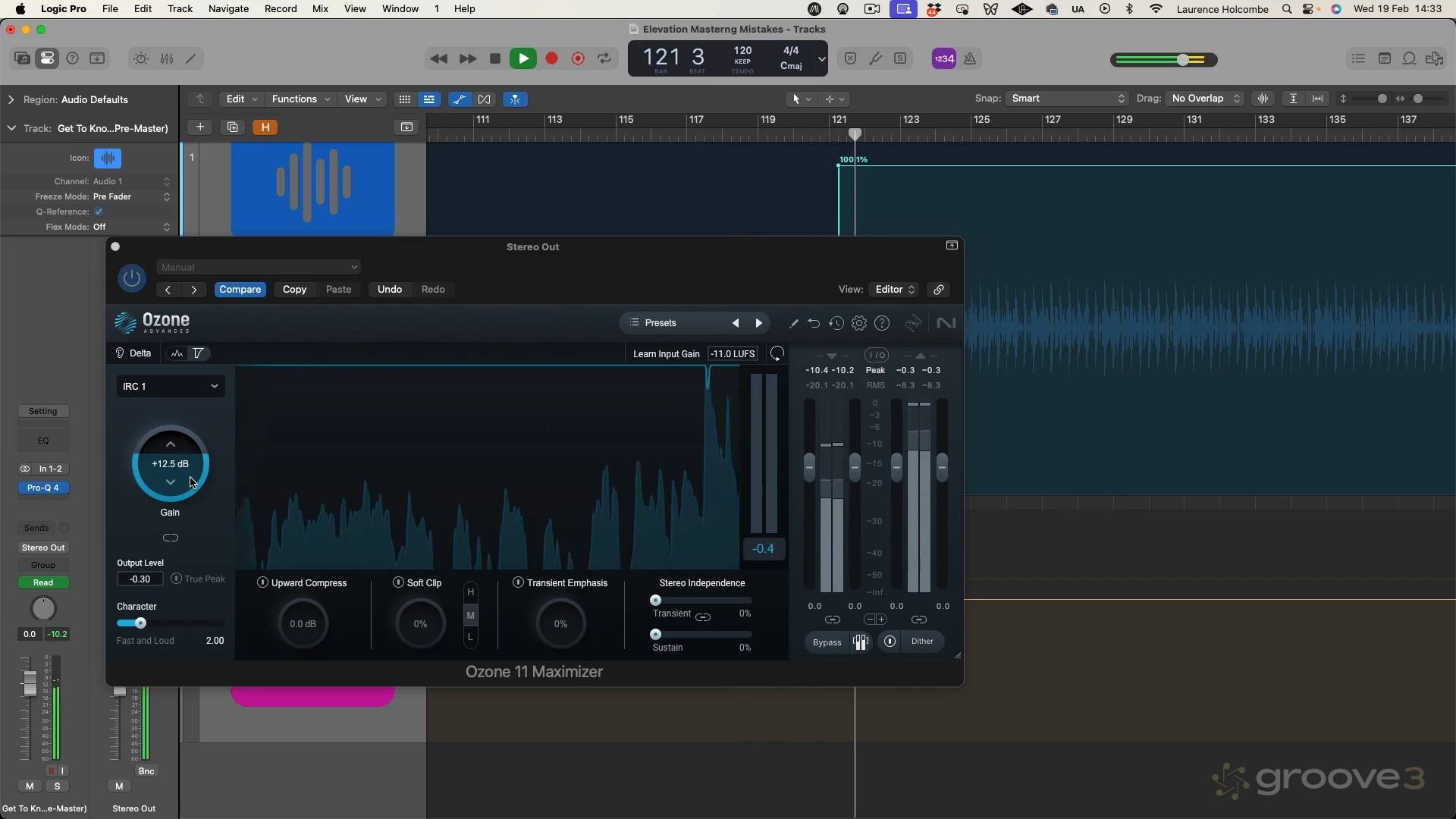Click the plugin window link chain icon
The width and height of the screenshot is (1456, 819).
coord(939,290)
